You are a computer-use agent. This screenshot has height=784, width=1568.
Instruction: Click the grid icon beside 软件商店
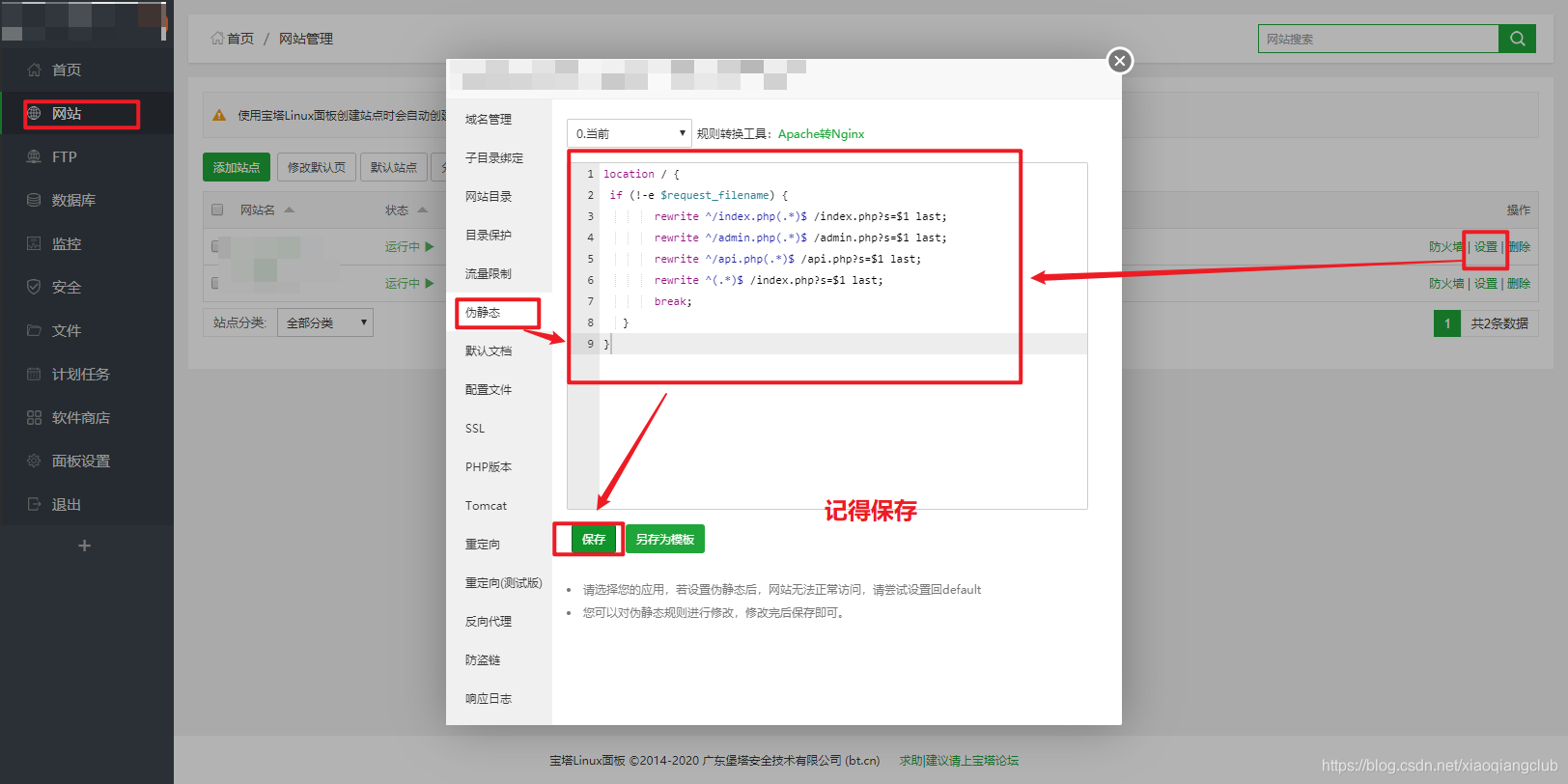pos(34,417)
